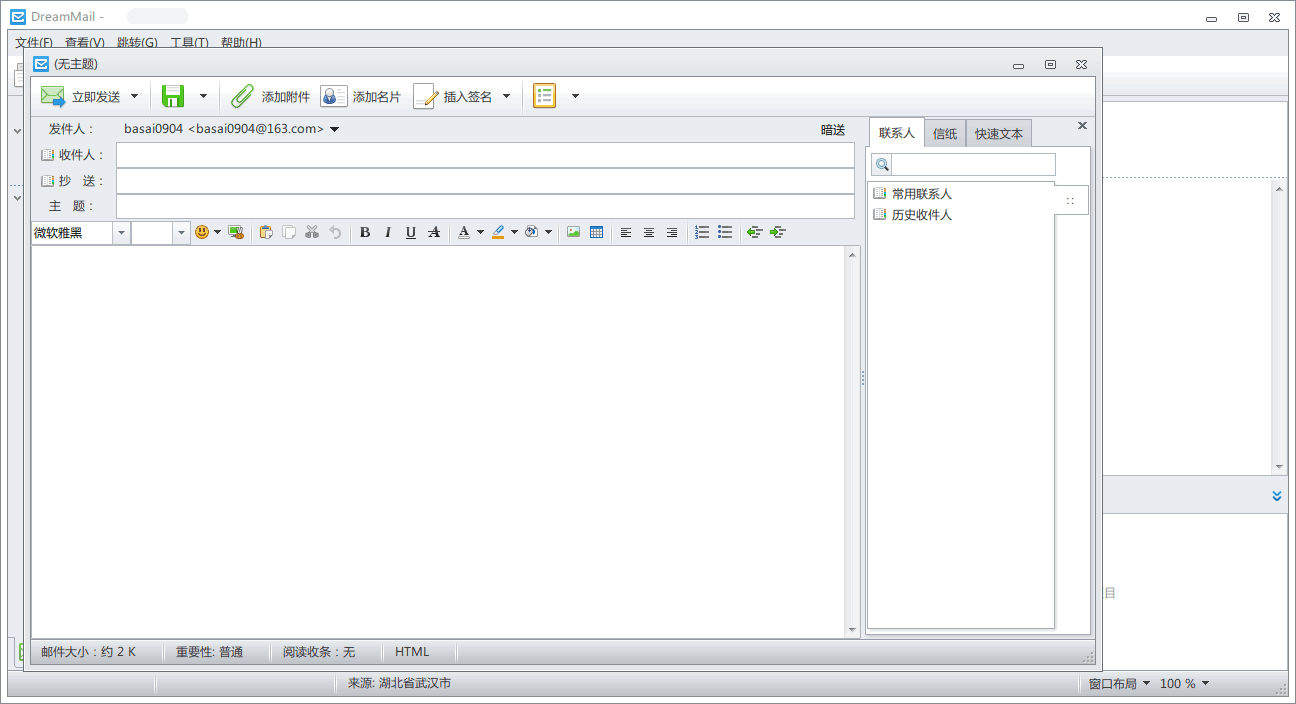Screen dimensions: 1296x704
Task: Click the background paint bucket icon
Action: tap(532, 232)
